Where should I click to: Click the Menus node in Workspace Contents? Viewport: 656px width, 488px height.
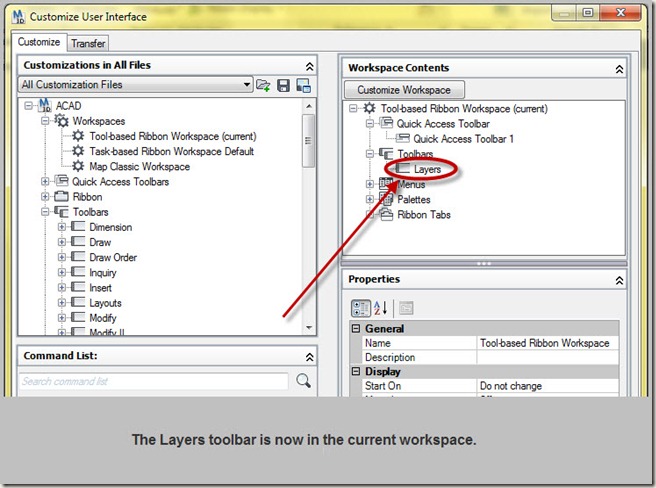click(x=411, y=184)
